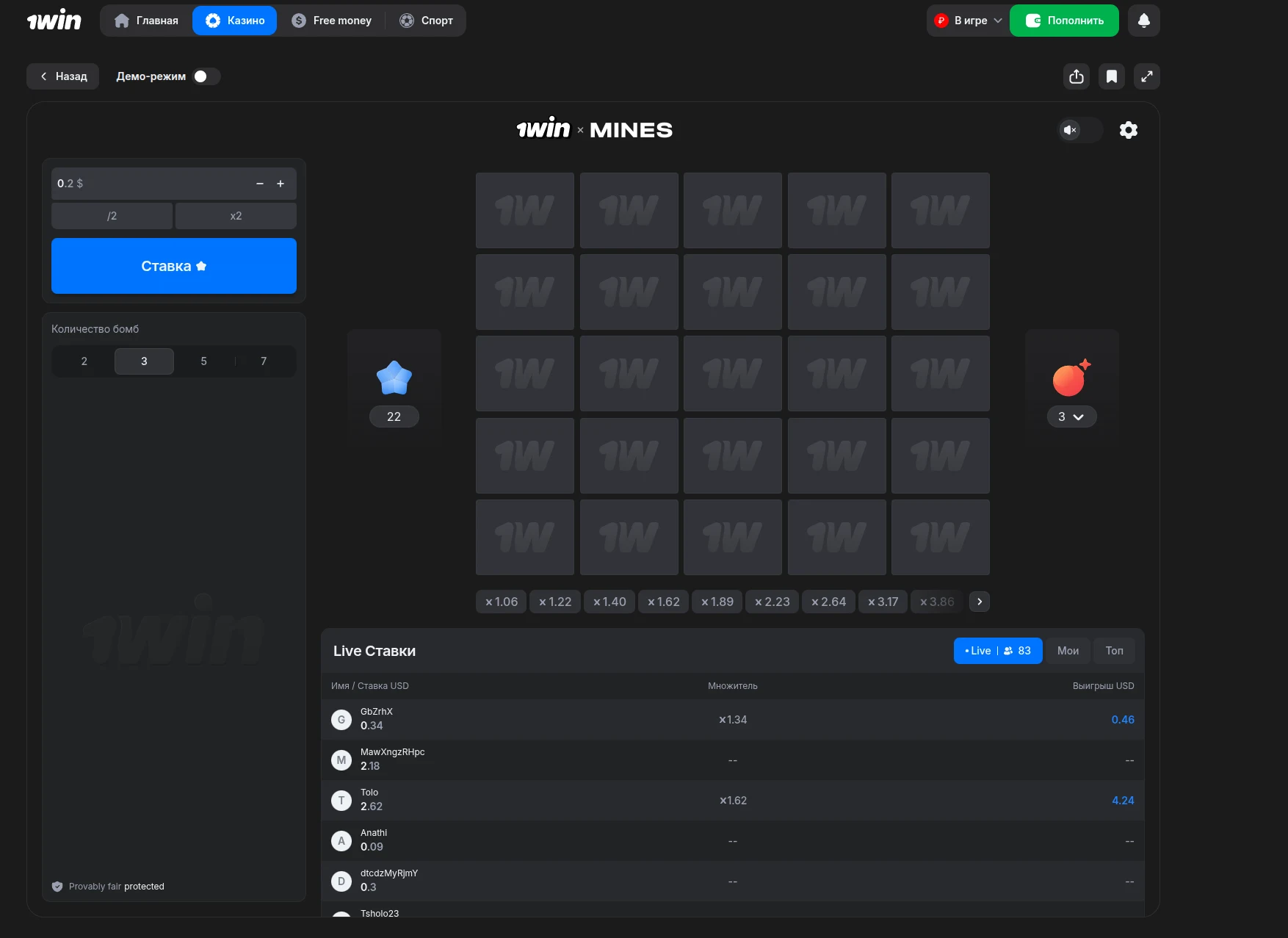Select the x1.06 multiplier chip
The height and width of the screenshot is (938, 1288).
coord(502,602)
